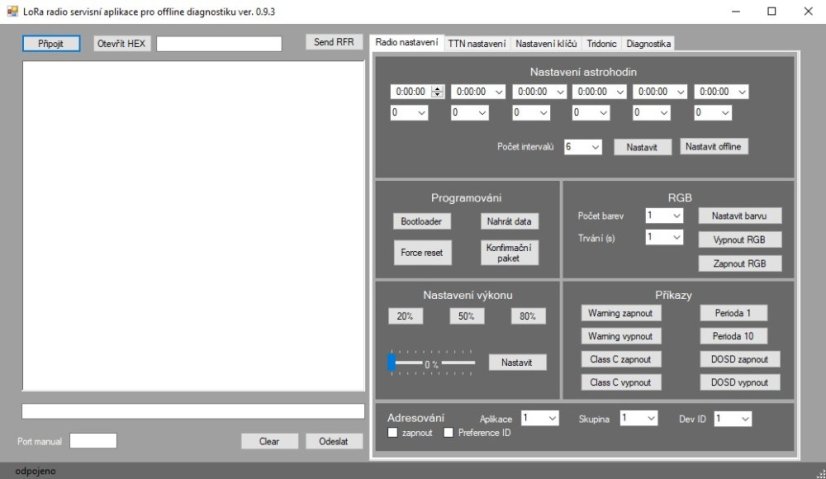826x479 pixels.
Task: Click the Force reset button
Action: click(x=422, y=252)
